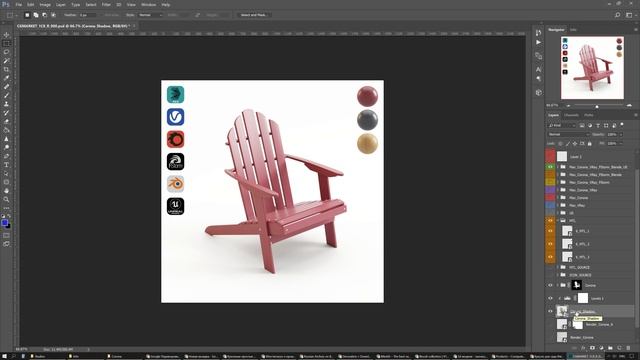This screenshot has width=640, height=360.
Task: Hide the MTL group eye icon
Action: pos(550,220)
